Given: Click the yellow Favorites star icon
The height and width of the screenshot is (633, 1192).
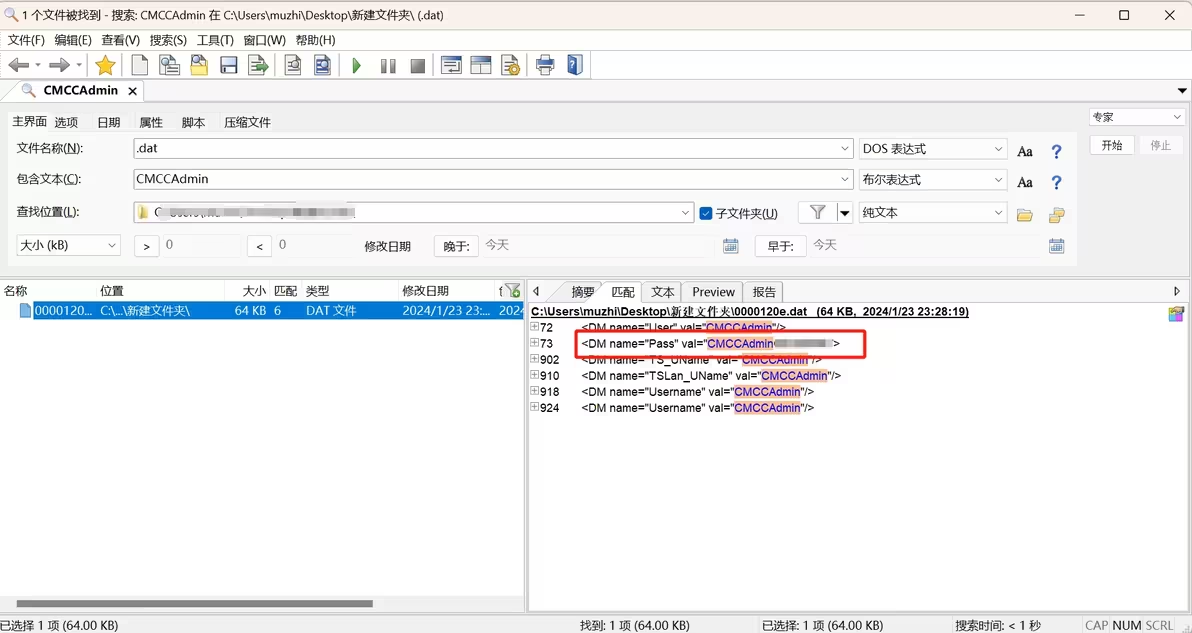Looking at the screenshot, I should [105, 66].
